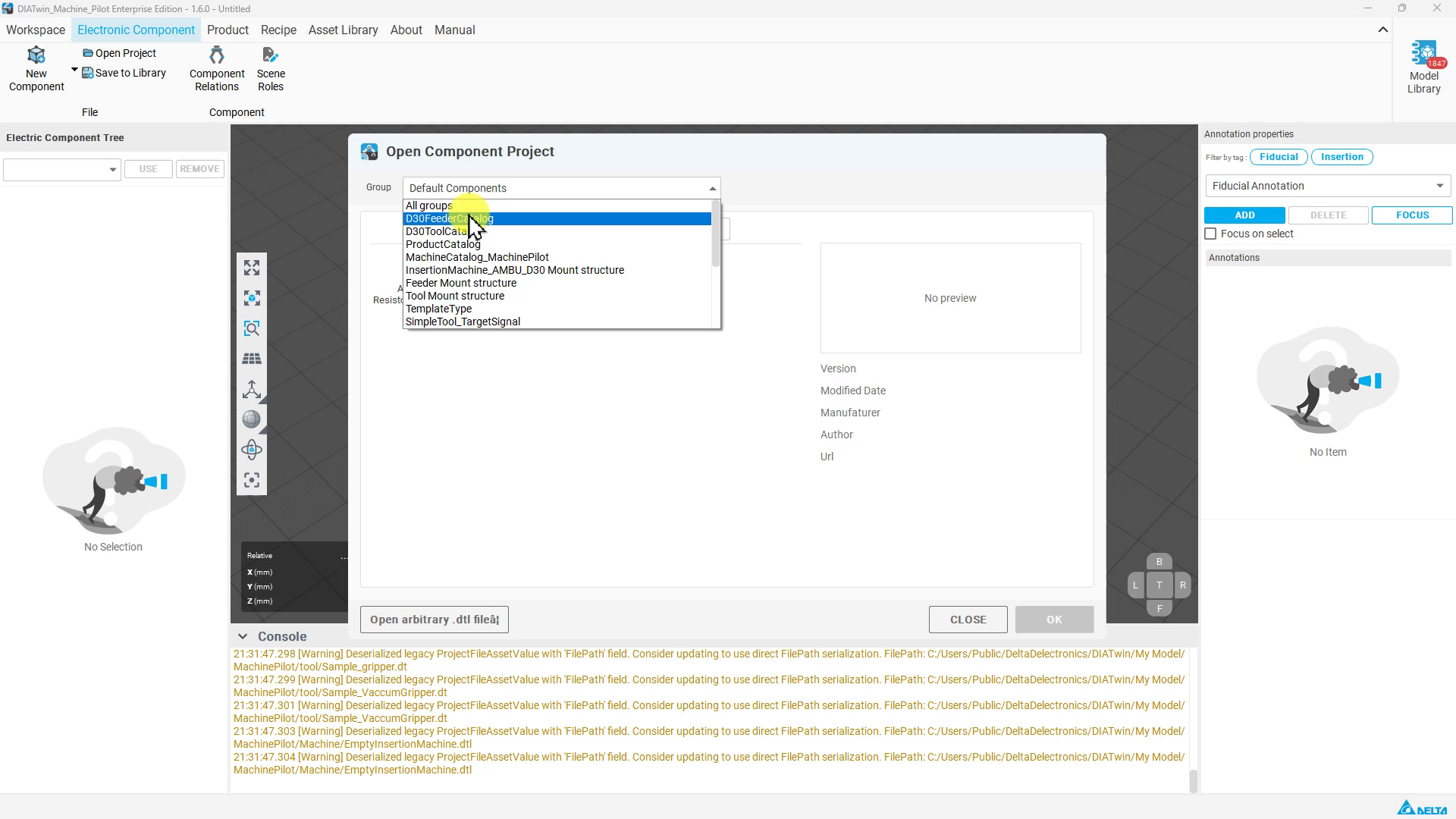Viewport: 1456px width, 819px height.
Task: Click the New Component icon
Action: click(36, 55)
